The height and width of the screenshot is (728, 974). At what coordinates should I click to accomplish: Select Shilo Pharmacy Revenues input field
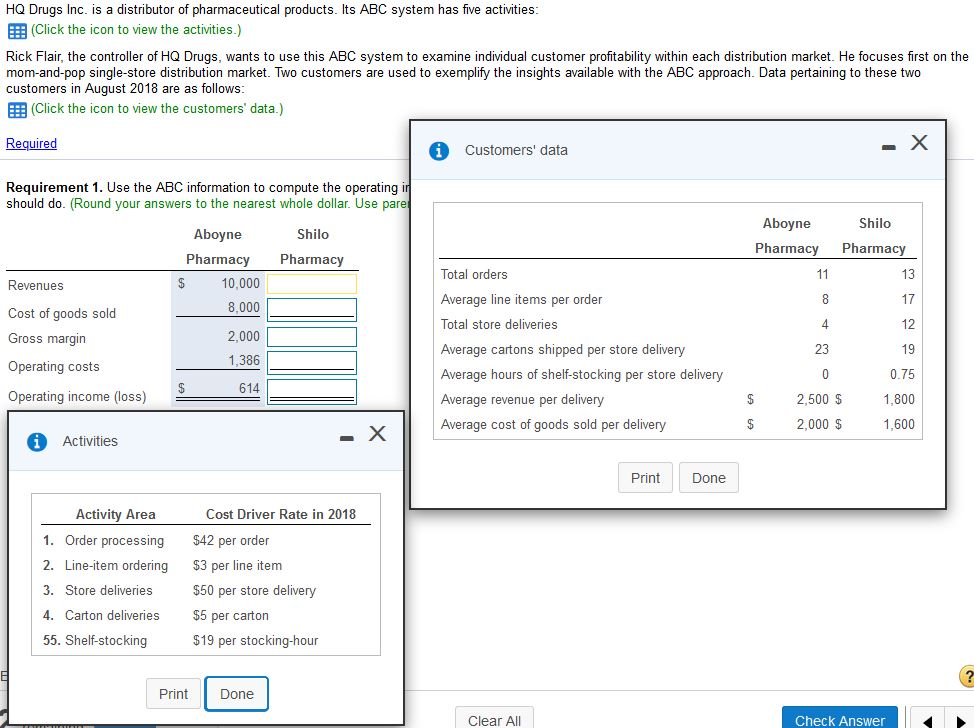click(312, 284)
